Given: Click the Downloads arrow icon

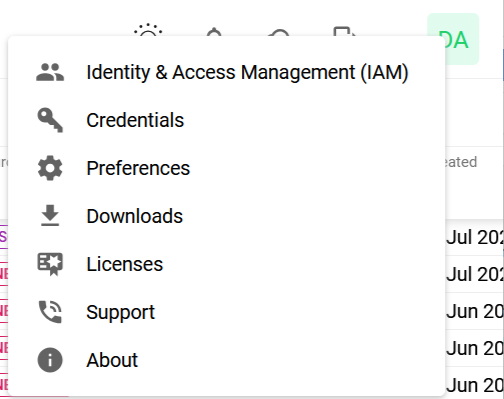Looking at the screenshot, I should 50,216.
